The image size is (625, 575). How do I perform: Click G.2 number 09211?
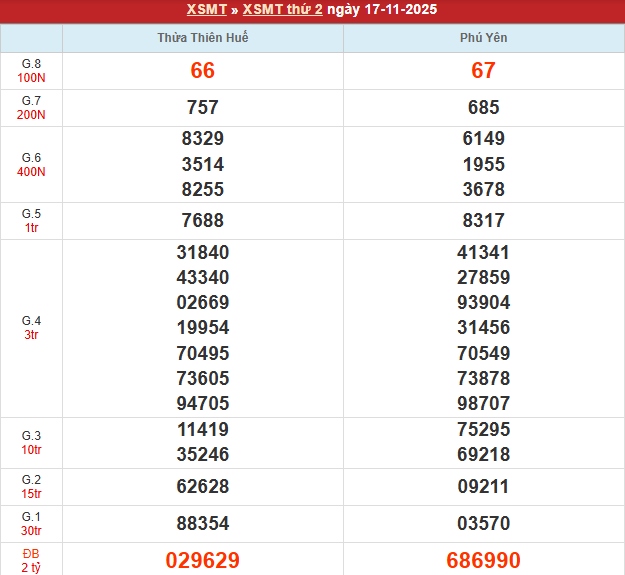point(483,487)
